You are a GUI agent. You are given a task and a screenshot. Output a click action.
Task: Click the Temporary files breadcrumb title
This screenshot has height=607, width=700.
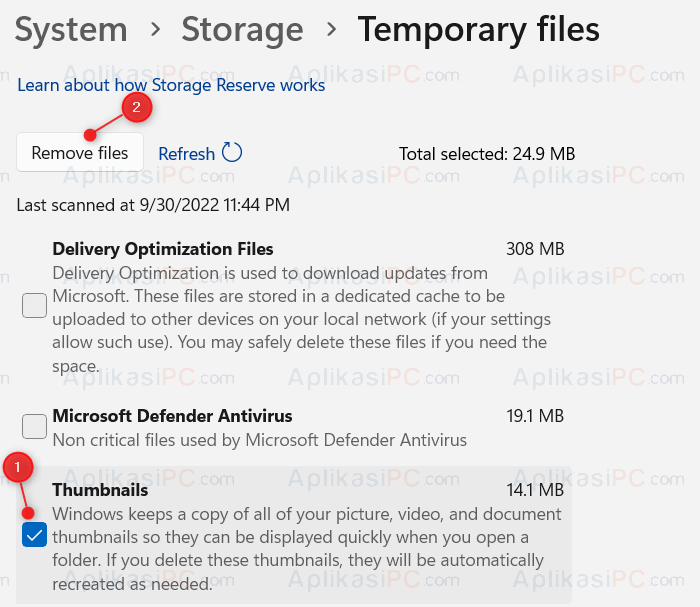click(x=479, y=29)
